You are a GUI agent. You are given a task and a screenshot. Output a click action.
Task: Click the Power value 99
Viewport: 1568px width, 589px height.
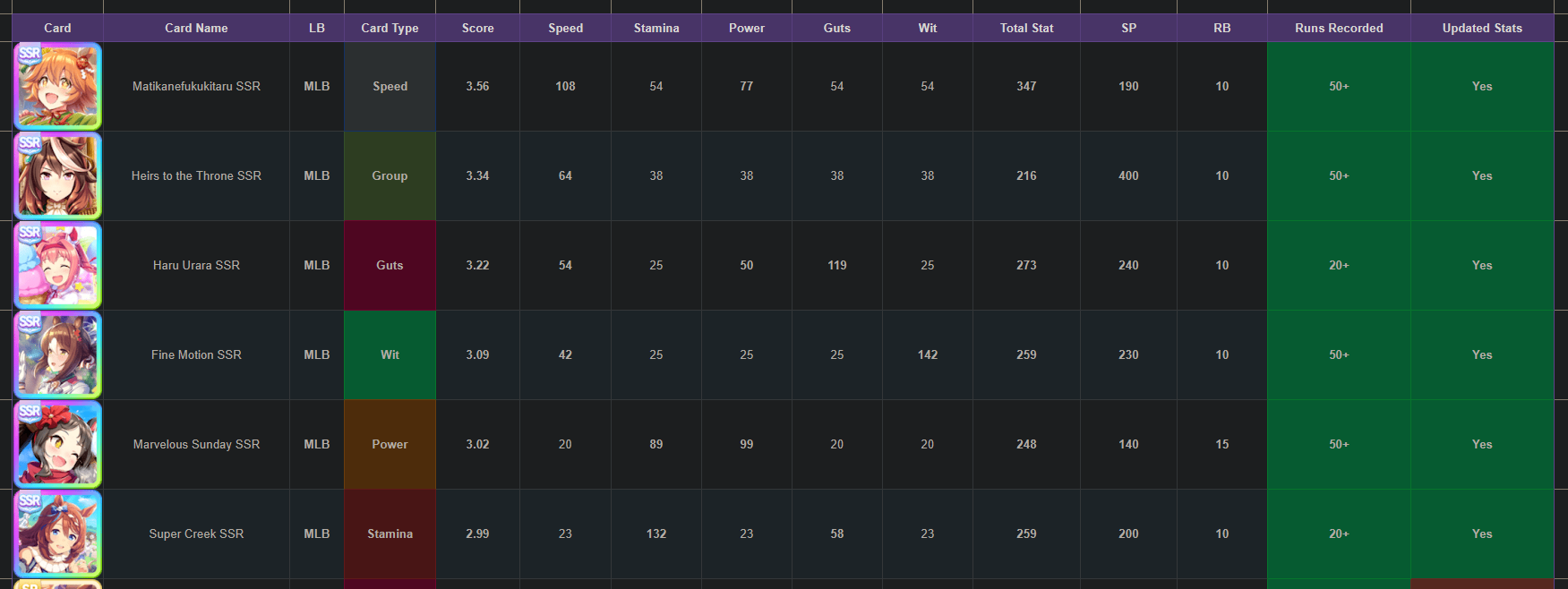[x=747, y=445]
